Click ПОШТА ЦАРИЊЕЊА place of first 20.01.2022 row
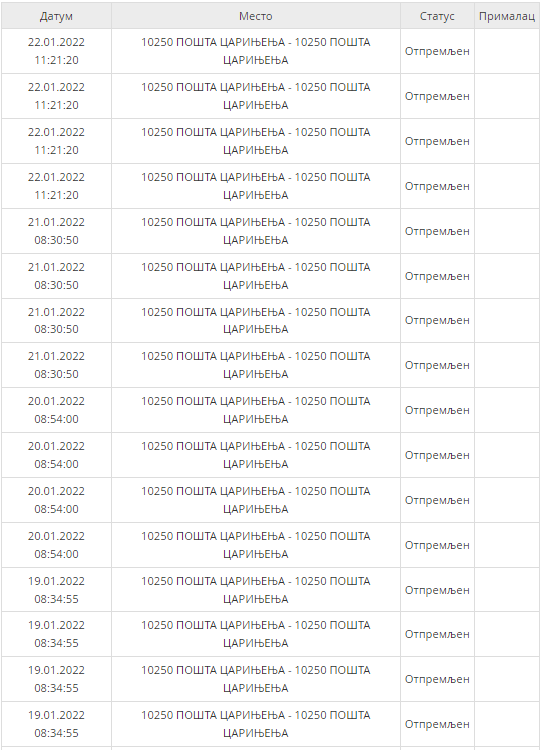 [x=256, y=410]
